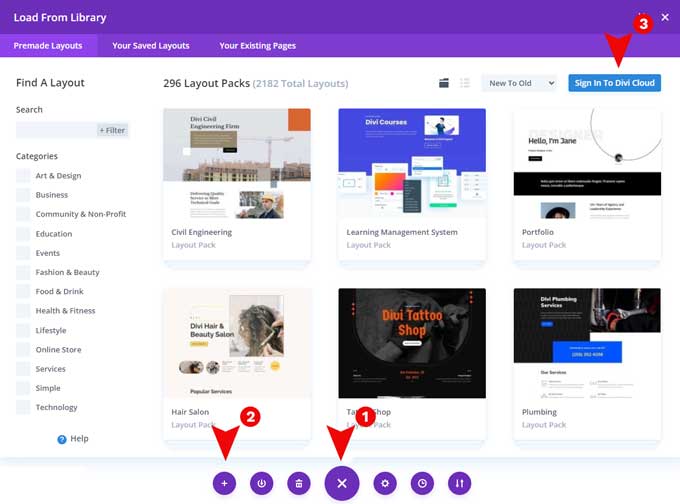Image resolution: width=680 pixels, height=504 pixels.
Task: Click the Find A Layout heading
Action: click(x=50, y=83)
